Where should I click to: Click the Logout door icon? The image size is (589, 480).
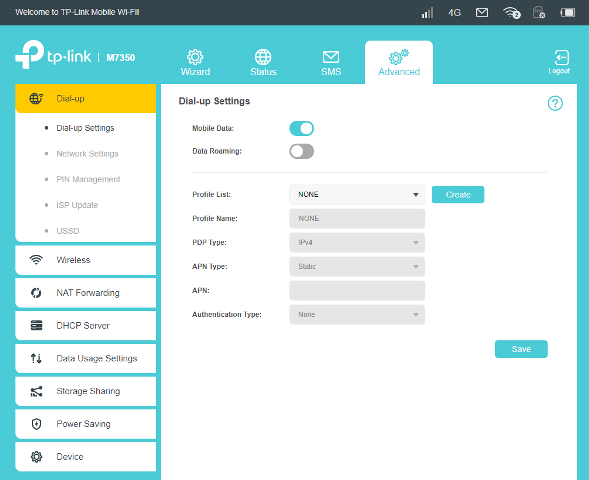[x=562, y=57]
